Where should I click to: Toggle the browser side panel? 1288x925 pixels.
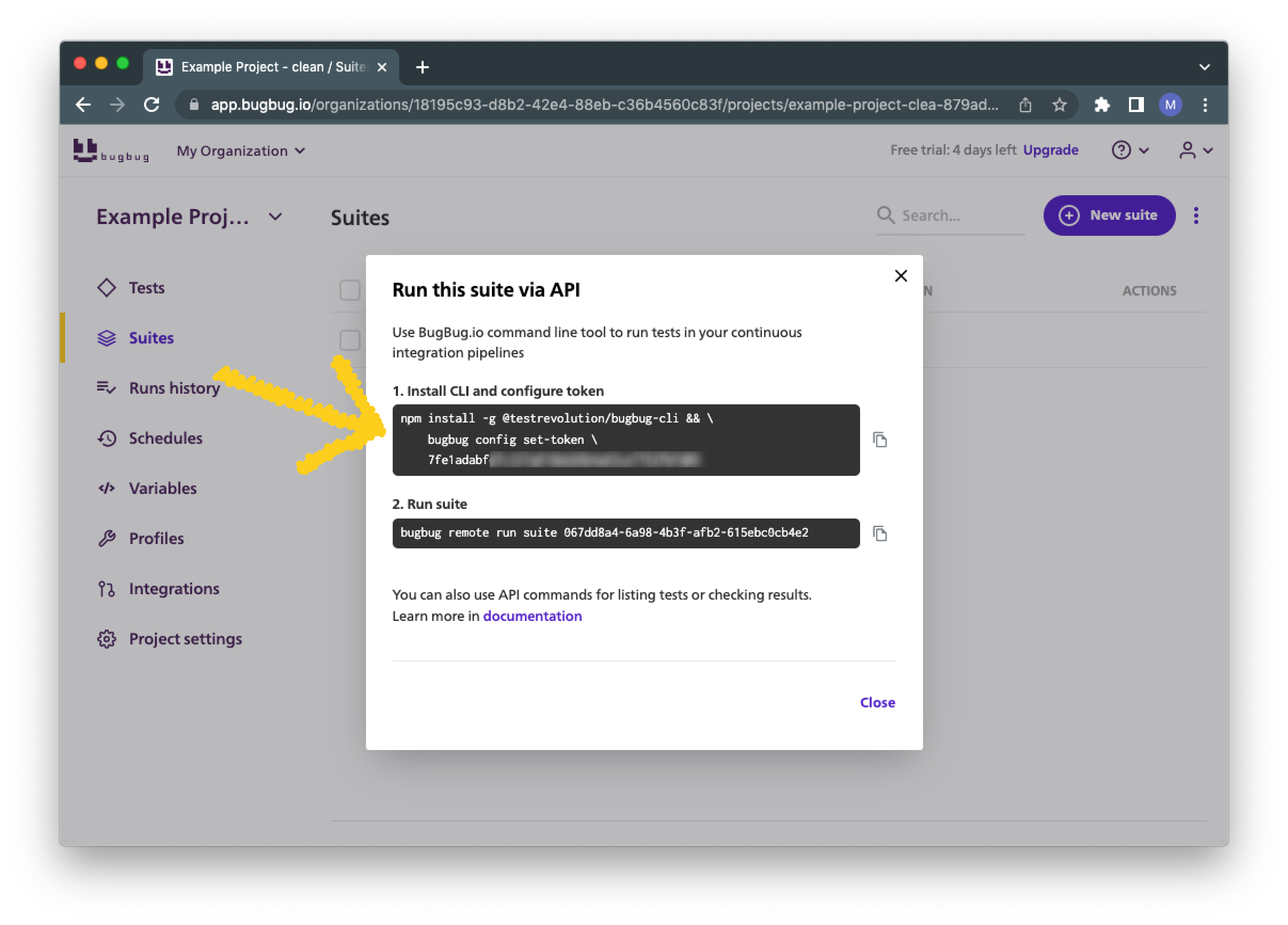1136,105
